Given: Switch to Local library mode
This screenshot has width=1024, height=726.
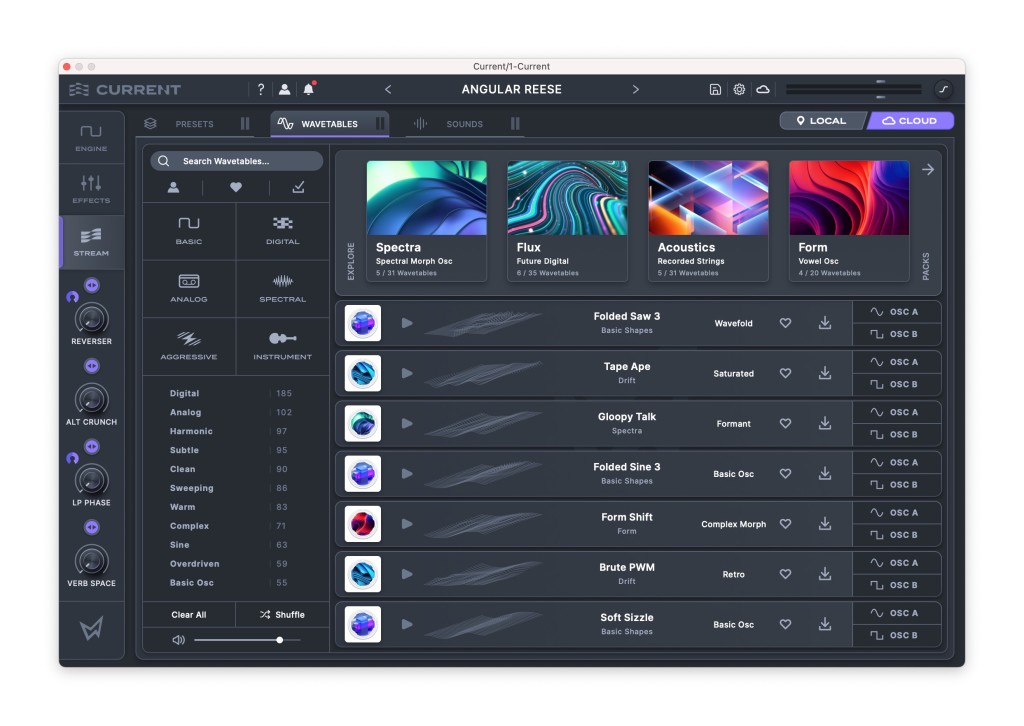Looking at the screenshot, I should coord(821,121).
